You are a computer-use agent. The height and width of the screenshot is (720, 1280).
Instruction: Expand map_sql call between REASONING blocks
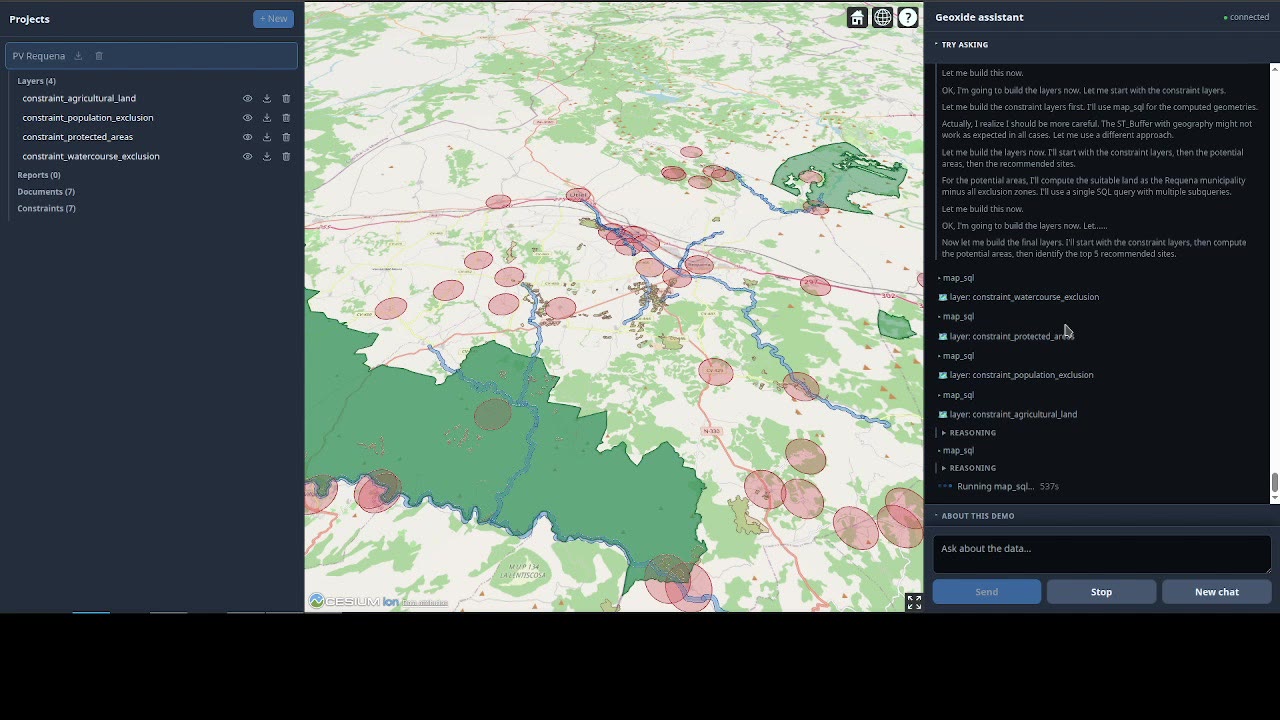coord(957,450)
